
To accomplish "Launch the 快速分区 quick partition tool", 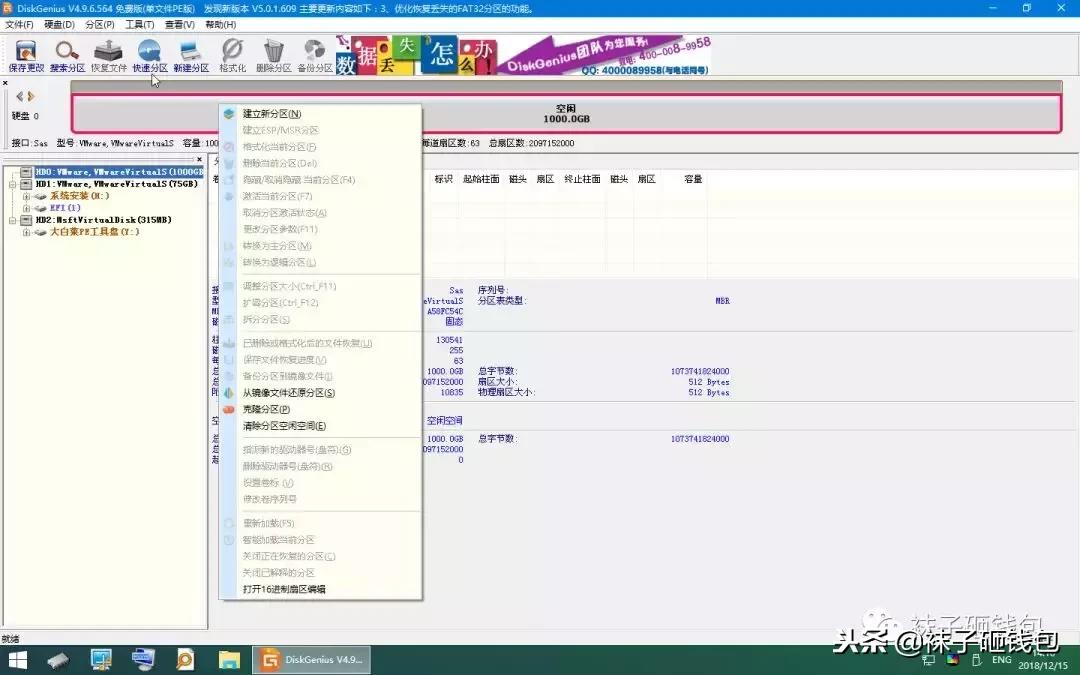I will coord(150,55).
